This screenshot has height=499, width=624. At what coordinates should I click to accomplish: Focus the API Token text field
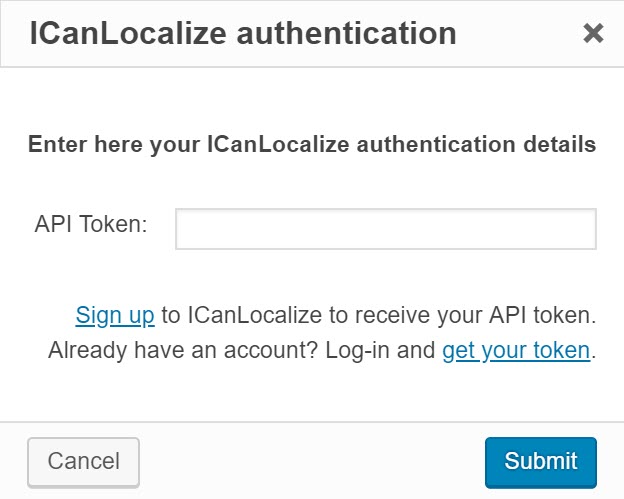pyautogui.click(x=385, y=228)
